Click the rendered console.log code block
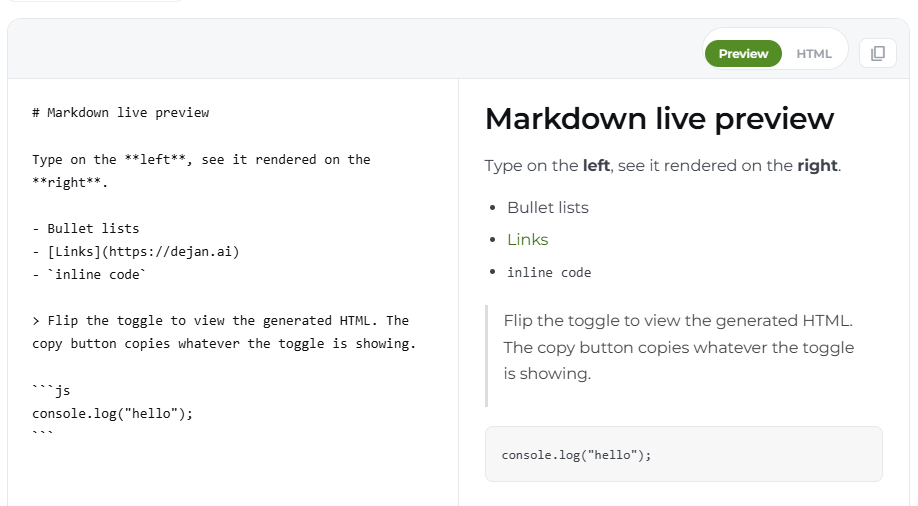Viewport: 918px width, 506px height. pos(683,454)
